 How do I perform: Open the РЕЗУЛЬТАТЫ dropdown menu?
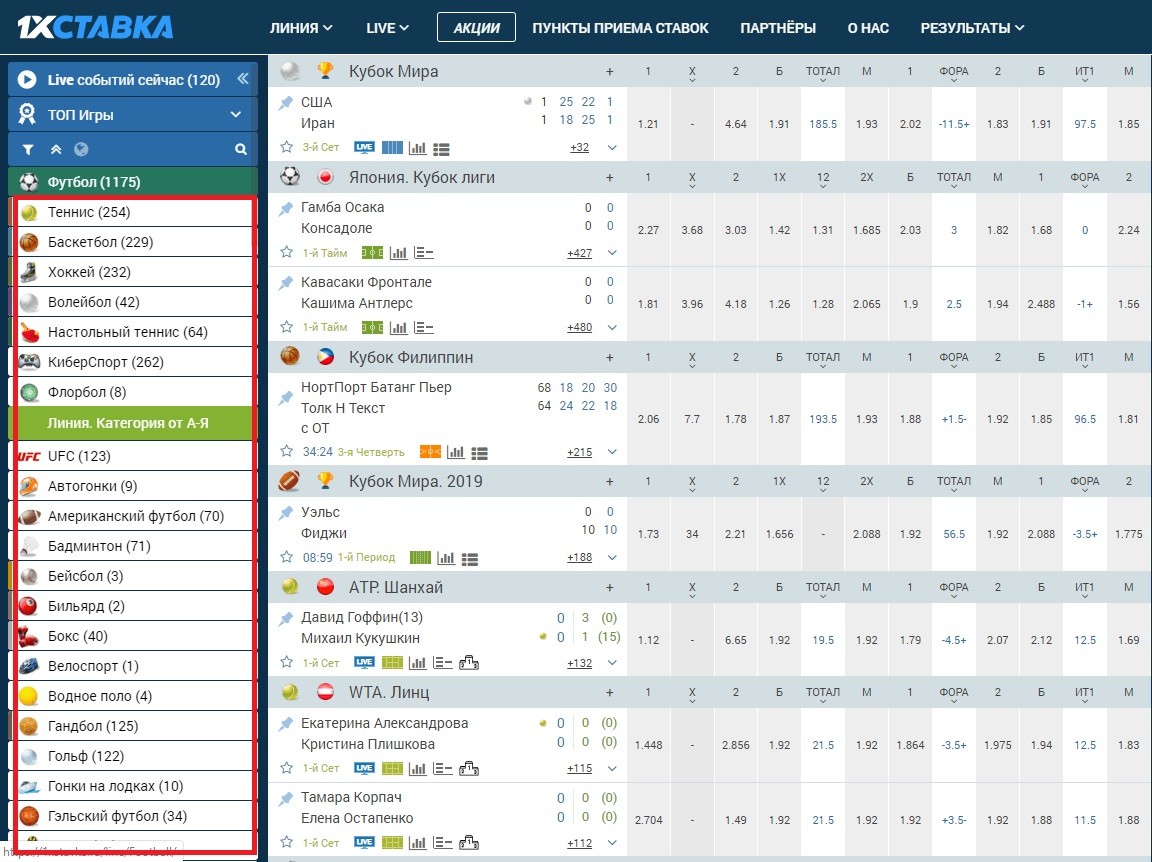pyautogui.click(x=972, y=28)
